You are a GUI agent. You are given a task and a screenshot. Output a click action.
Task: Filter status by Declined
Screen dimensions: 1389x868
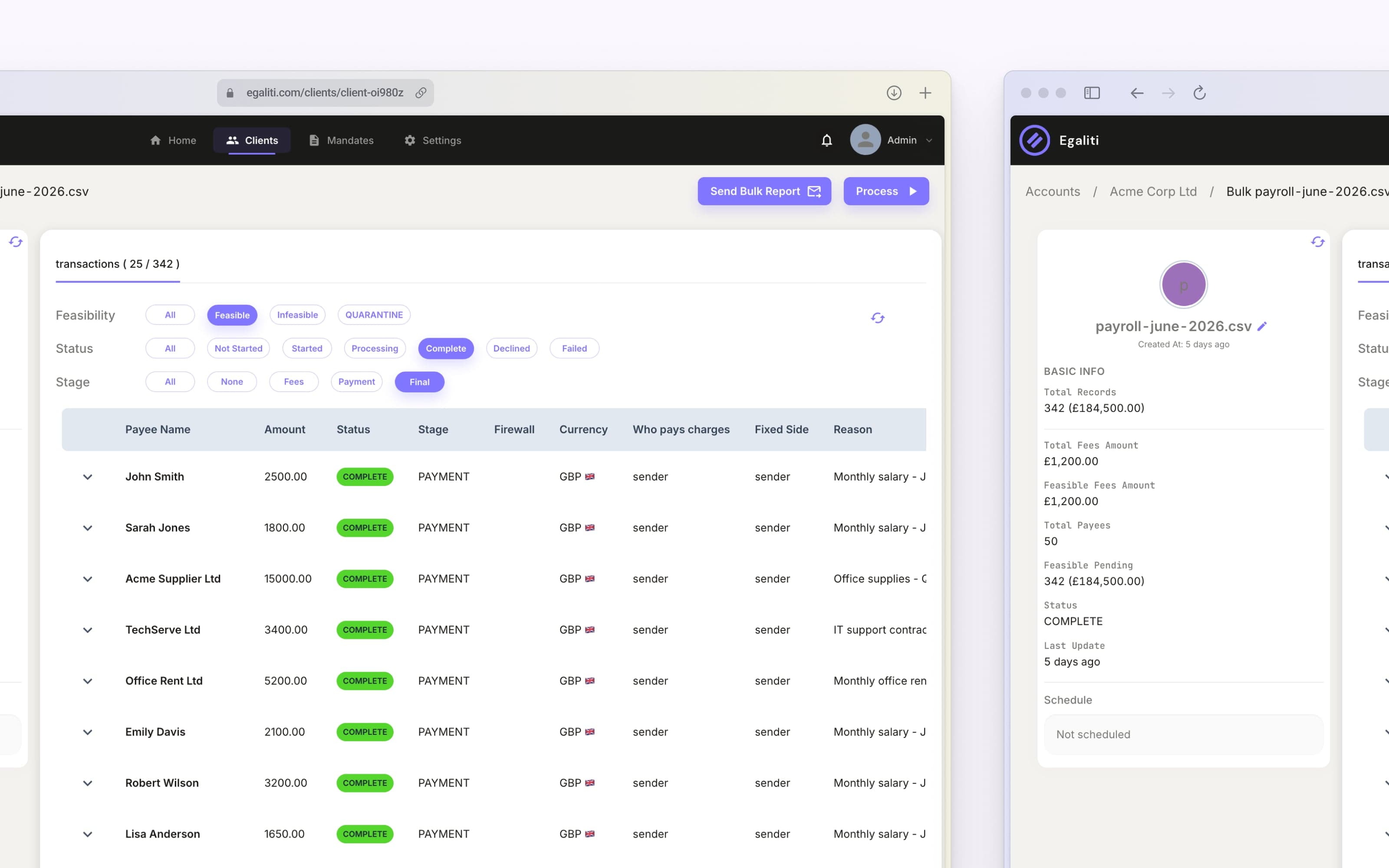pyautogui.click(x=511, y=349)
